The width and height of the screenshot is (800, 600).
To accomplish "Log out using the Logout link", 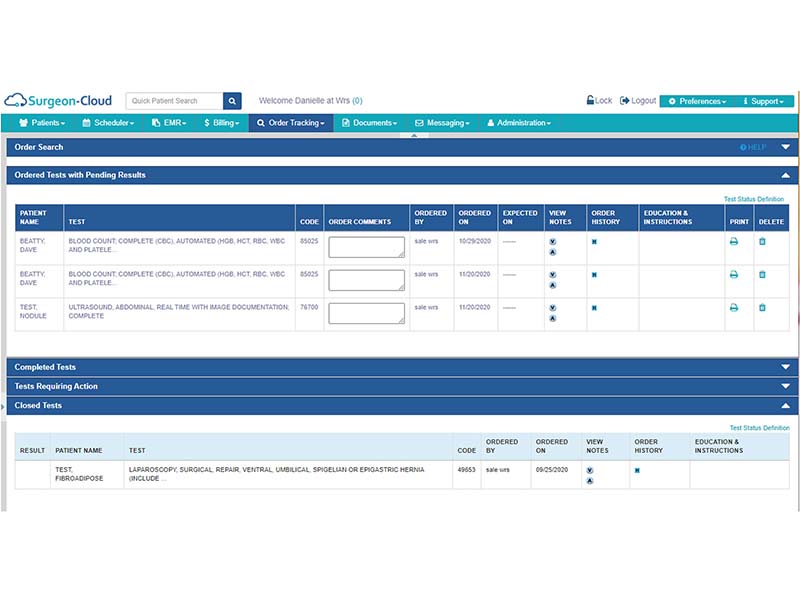I will (638, 101).
